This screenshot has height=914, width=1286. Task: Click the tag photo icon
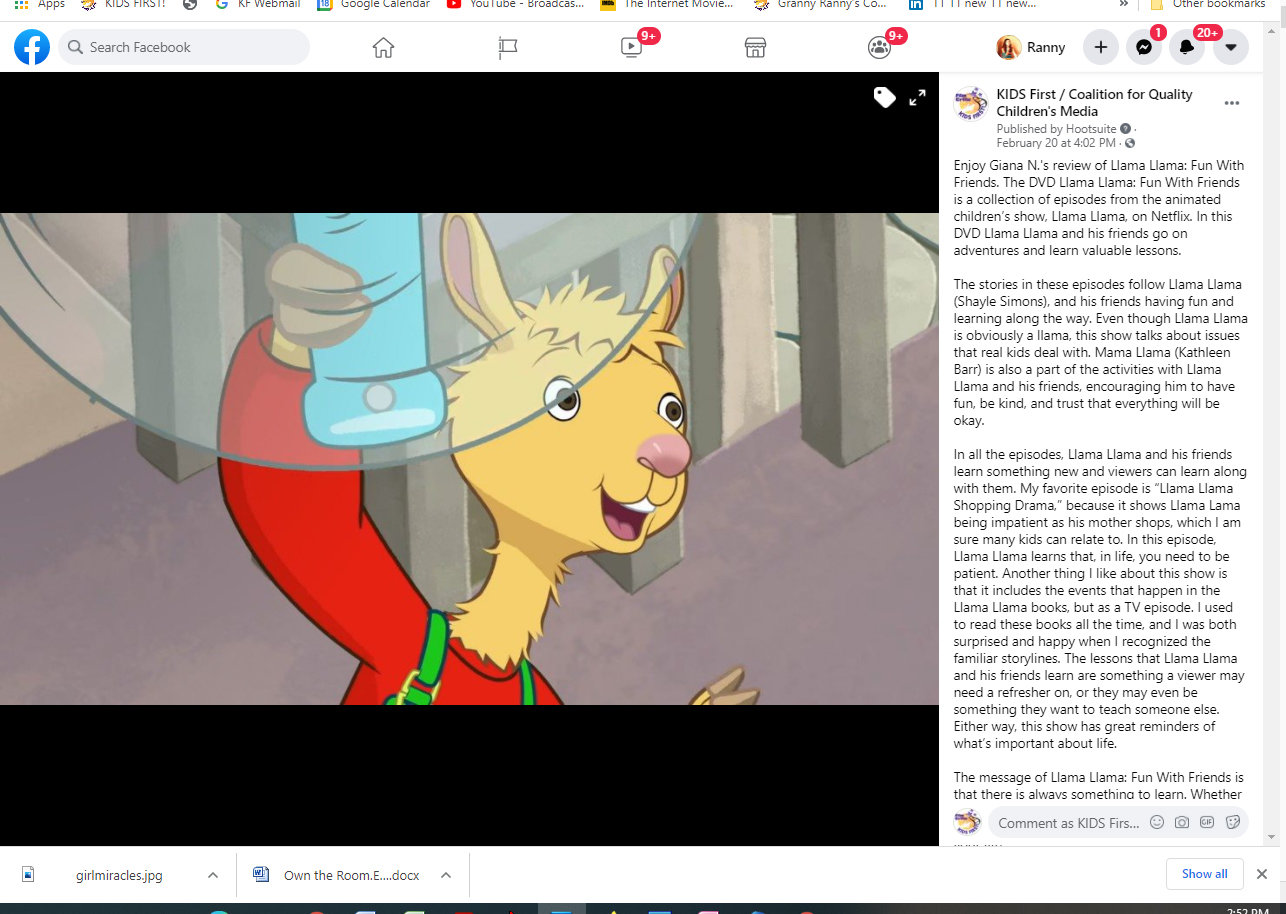coord(884,97)
